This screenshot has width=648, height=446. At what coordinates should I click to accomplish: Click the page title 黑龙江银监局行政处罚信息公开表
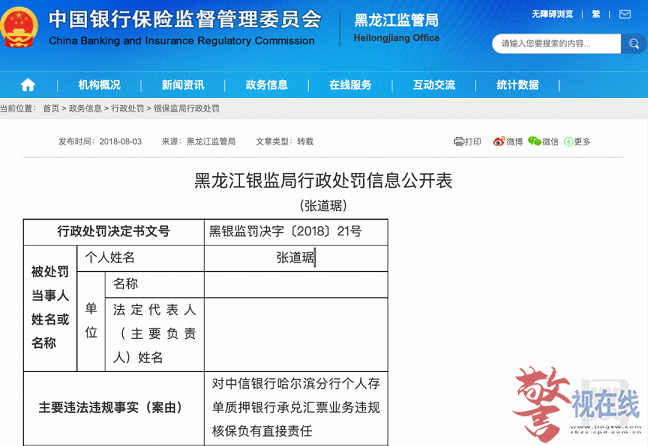[x=324, y=181]
